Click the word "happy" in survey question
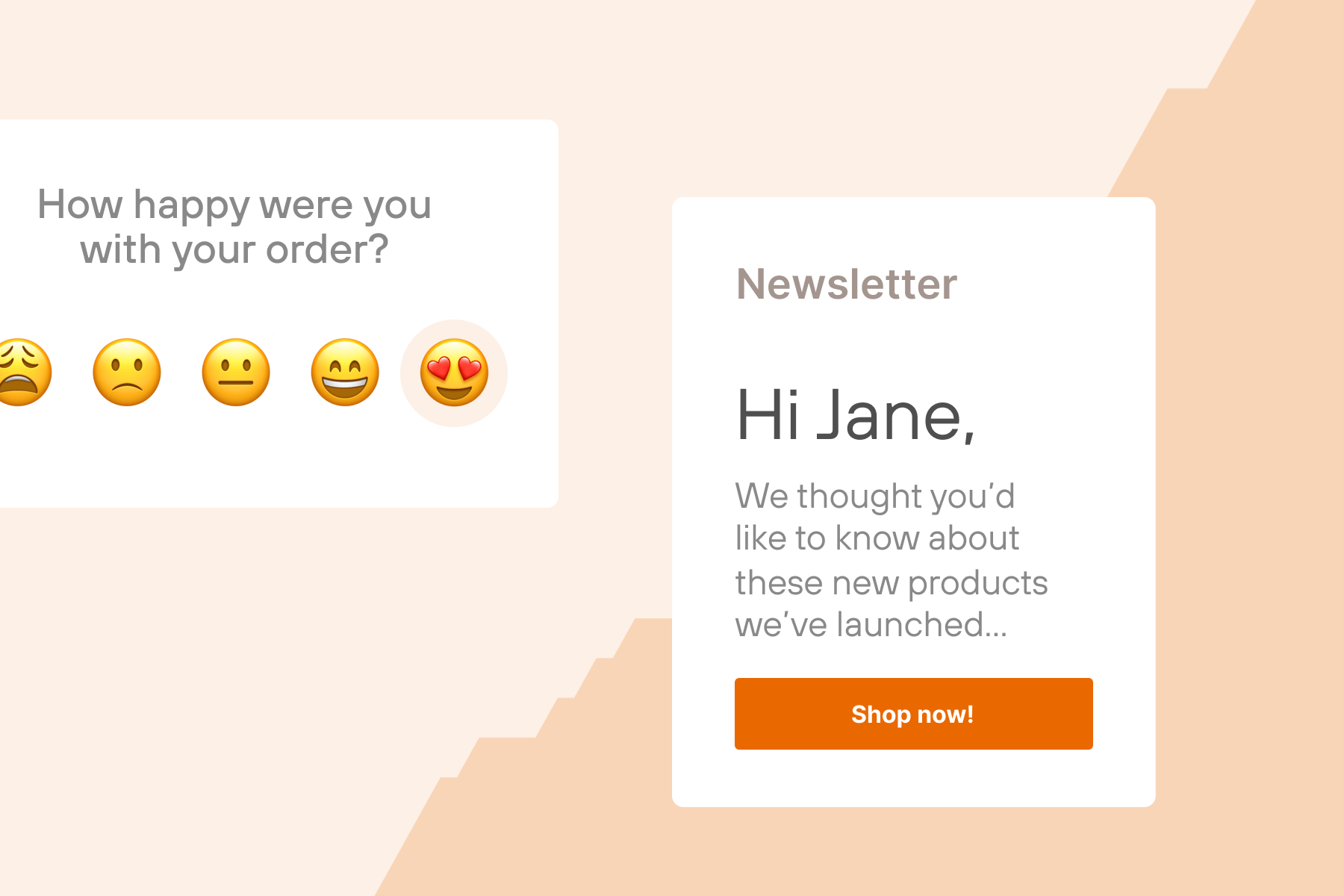 192,206
